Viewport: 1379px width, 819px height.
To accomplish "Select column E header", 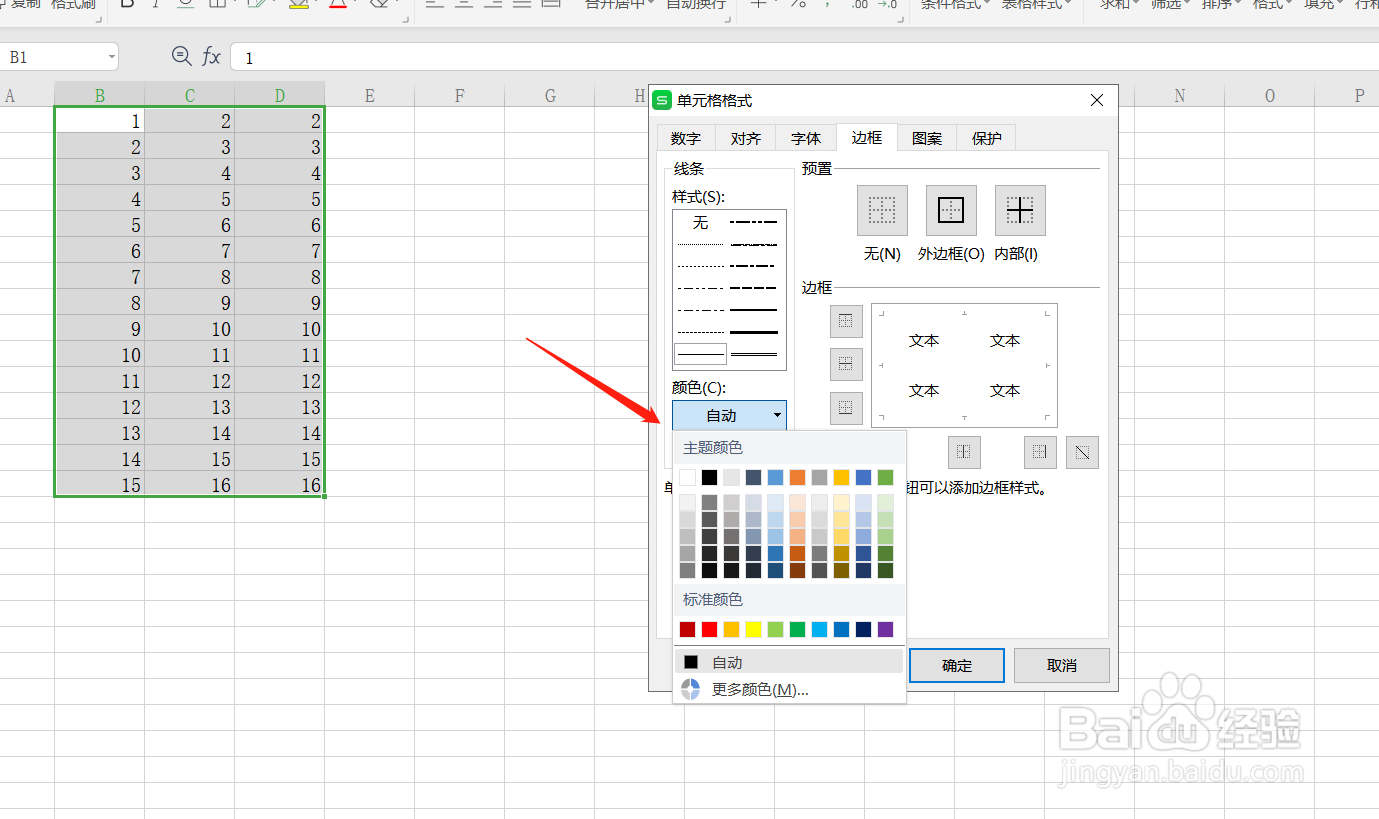I will click(370, 95).
